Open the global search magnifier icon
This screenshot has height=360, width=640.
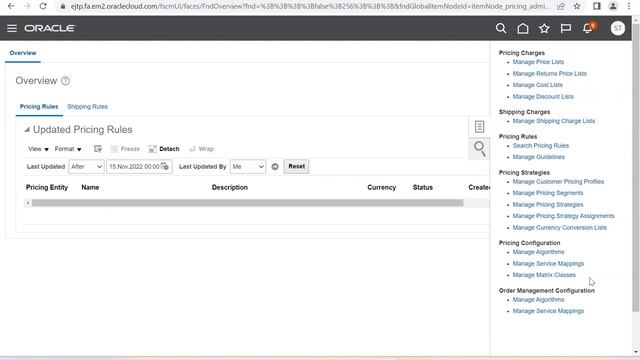click(x=501, y=28)
